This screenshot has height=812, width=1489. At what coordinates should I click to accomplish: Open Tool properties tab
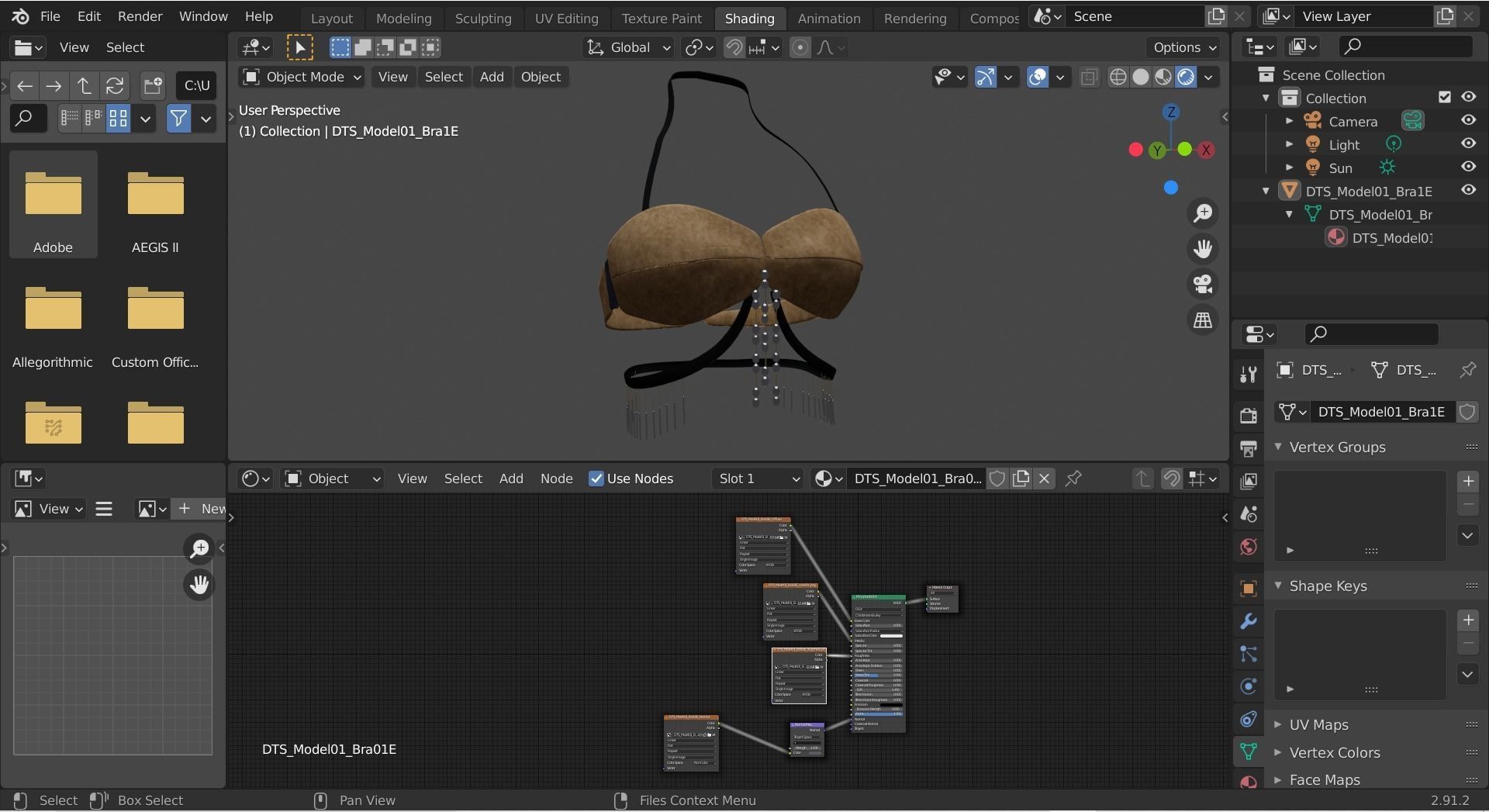tap(1248, 375)
